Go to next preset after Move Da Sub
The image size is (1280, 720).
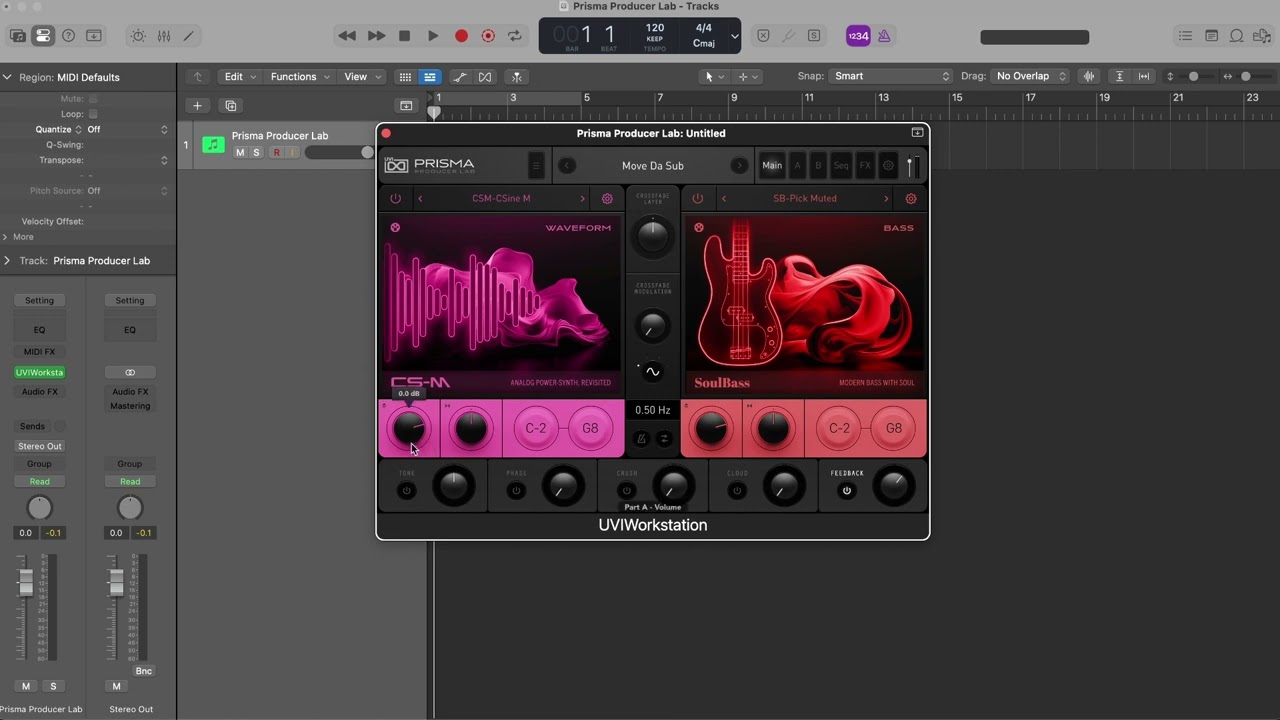click(x=740, y=166)
